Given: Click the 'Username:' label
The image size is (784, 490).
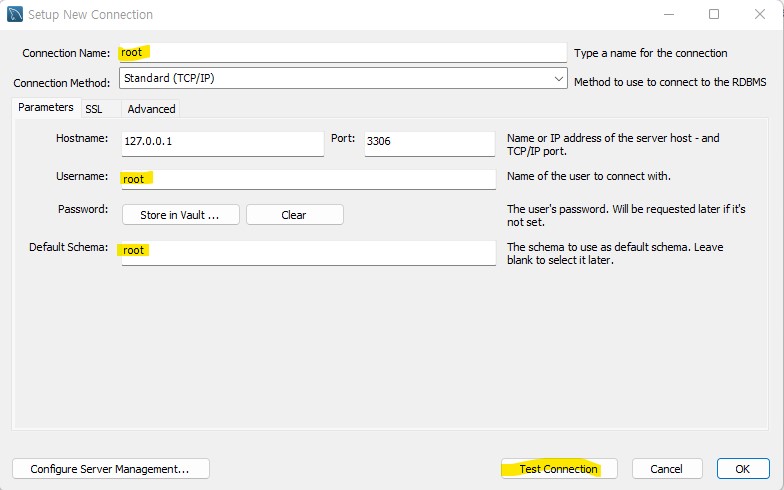Looking at the screenshot, I should (x=82, y=176).
